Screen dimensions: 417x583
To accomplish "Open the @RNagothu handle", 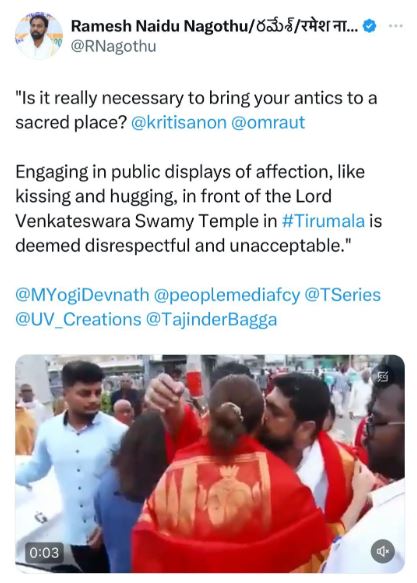I will pos(113,47).
